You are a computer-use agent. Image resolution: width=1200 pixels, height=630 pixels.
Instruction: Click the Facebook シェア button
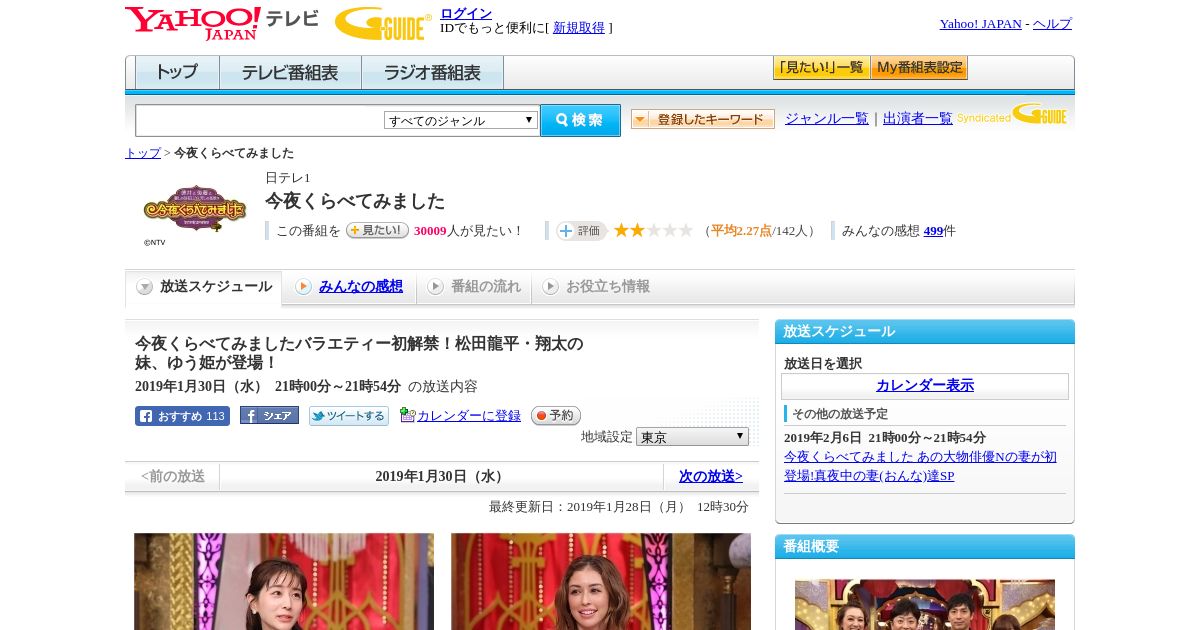point(269,416)
